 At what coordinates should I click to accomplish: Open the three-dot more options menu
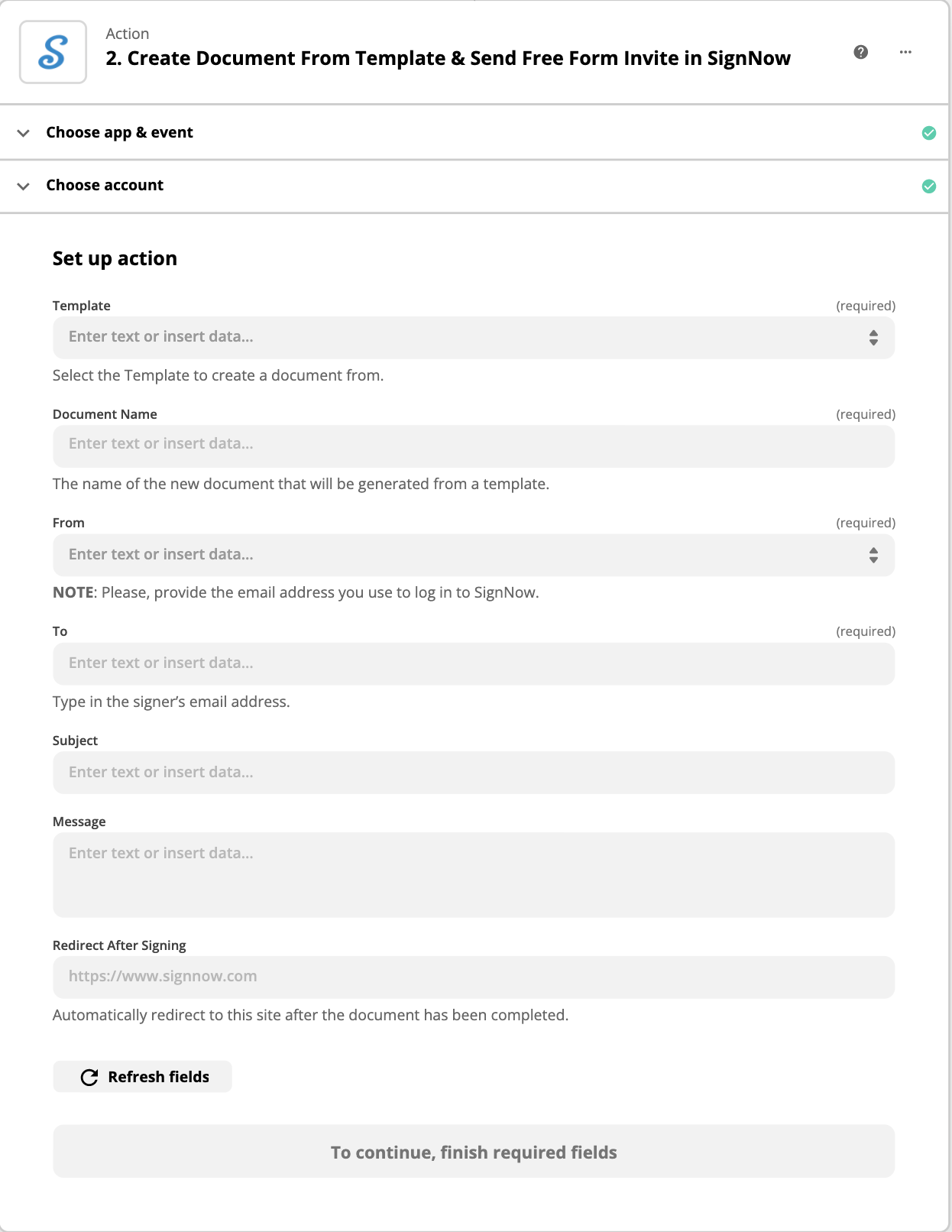905,52
